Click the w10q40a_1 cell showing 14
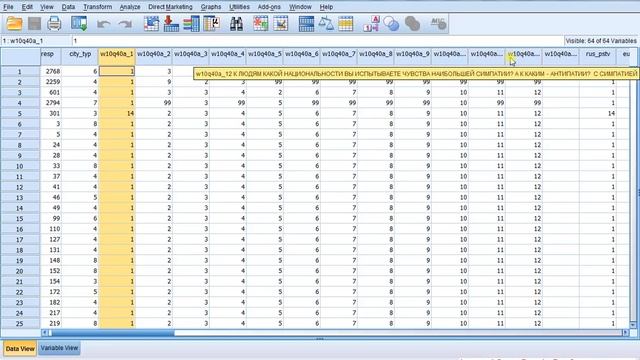This screenshot has height=360, width=640. click(x=117, y=113)
